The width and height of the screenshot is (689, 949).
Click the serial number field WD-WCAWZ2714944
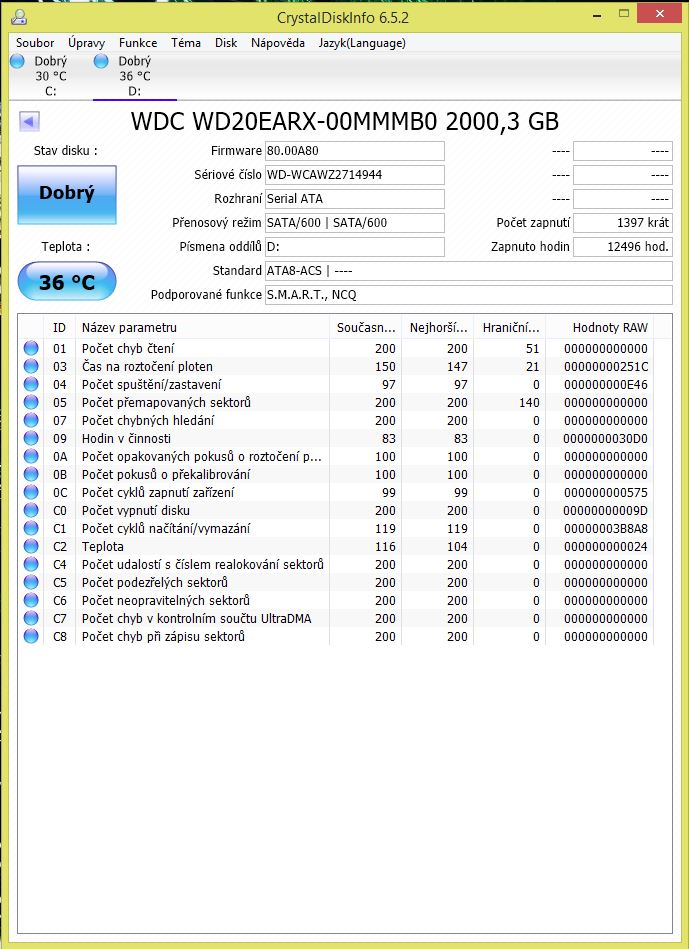point(355,175)
